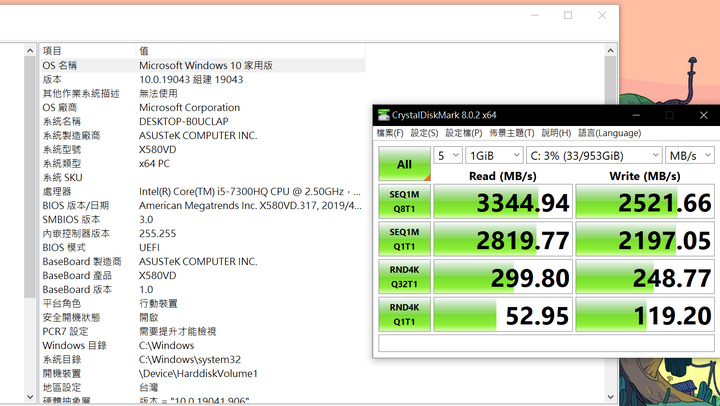
Task: Click the 項目 column header in system info
Action: tap(87, 51)
